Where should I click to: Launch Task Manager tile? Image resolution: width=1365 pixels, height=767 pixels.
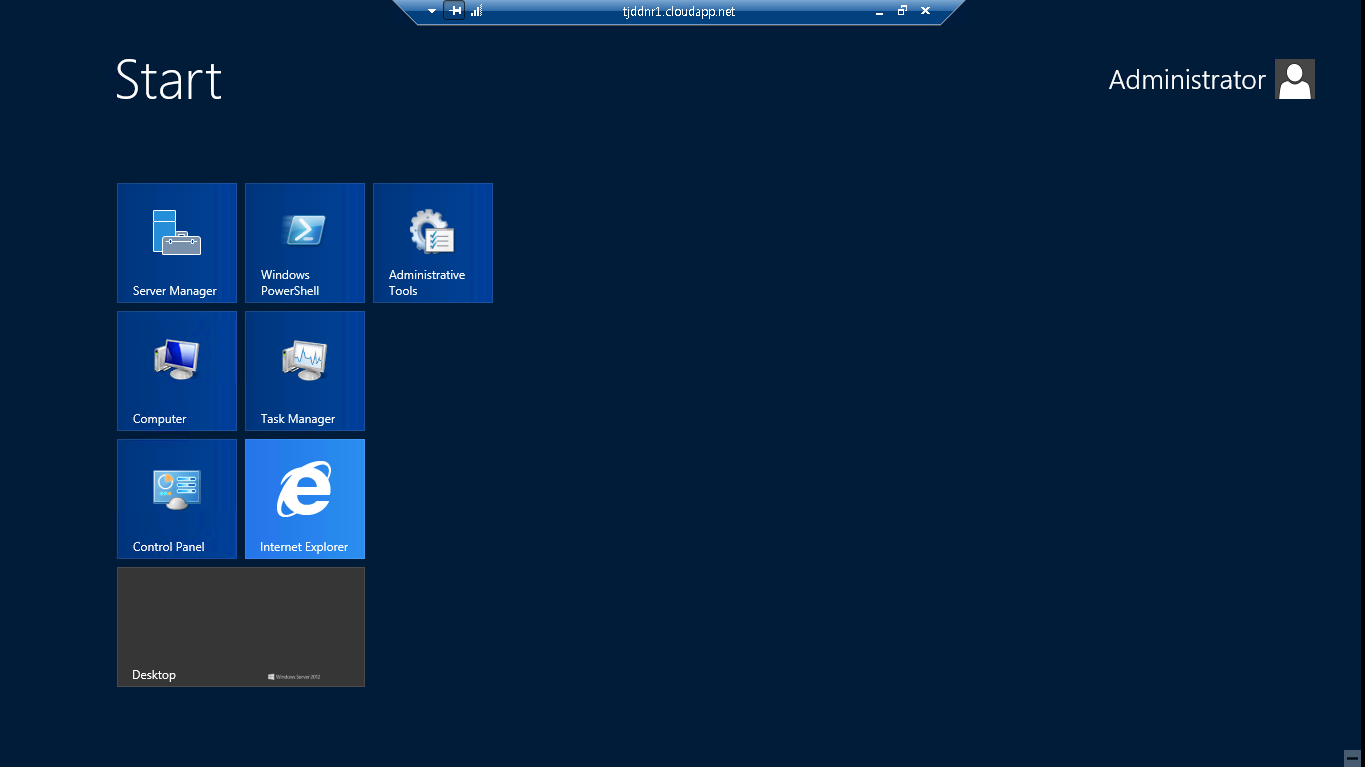tap(305, 371)
